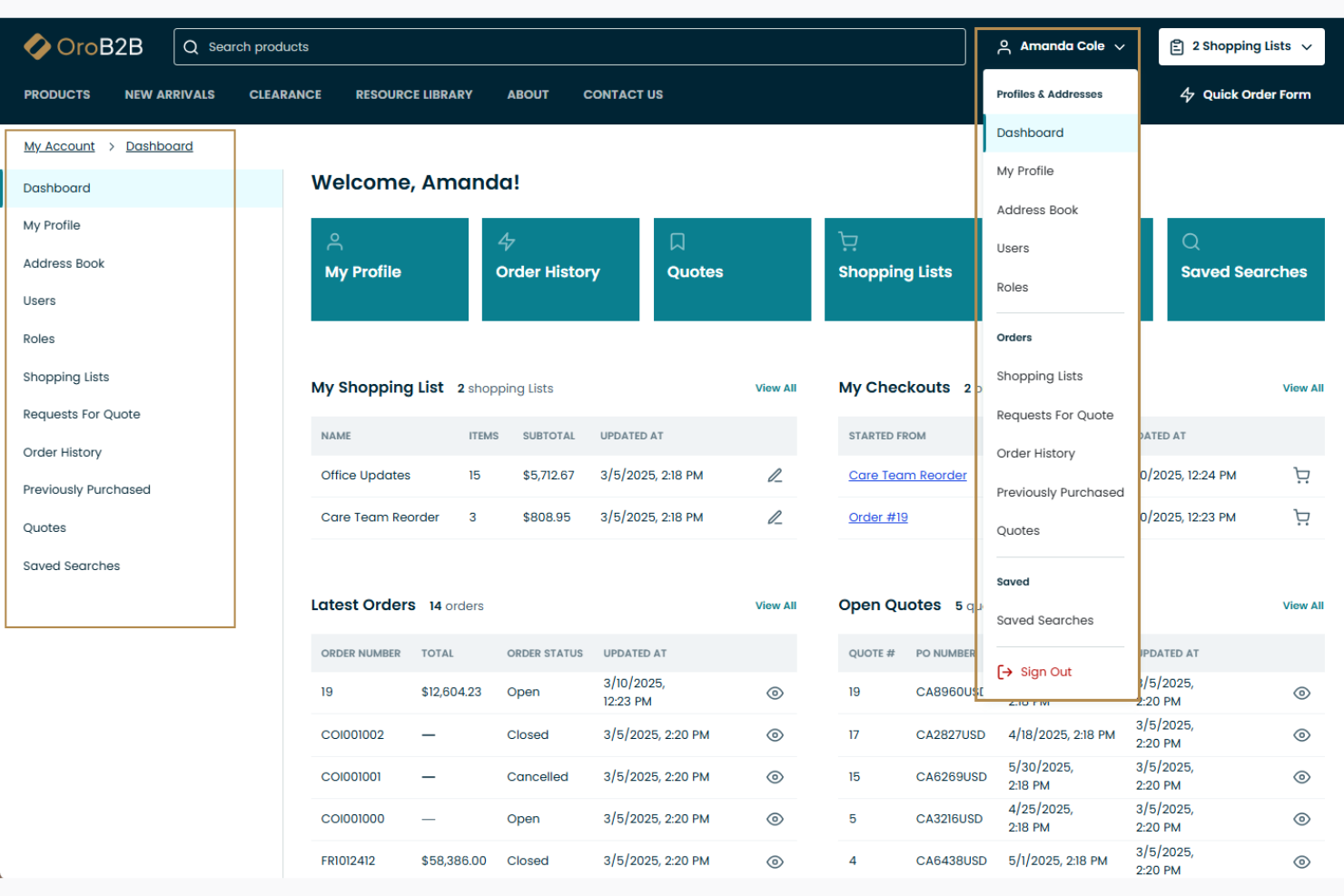Sign Out from the account menu

(x=1045, y=671)
